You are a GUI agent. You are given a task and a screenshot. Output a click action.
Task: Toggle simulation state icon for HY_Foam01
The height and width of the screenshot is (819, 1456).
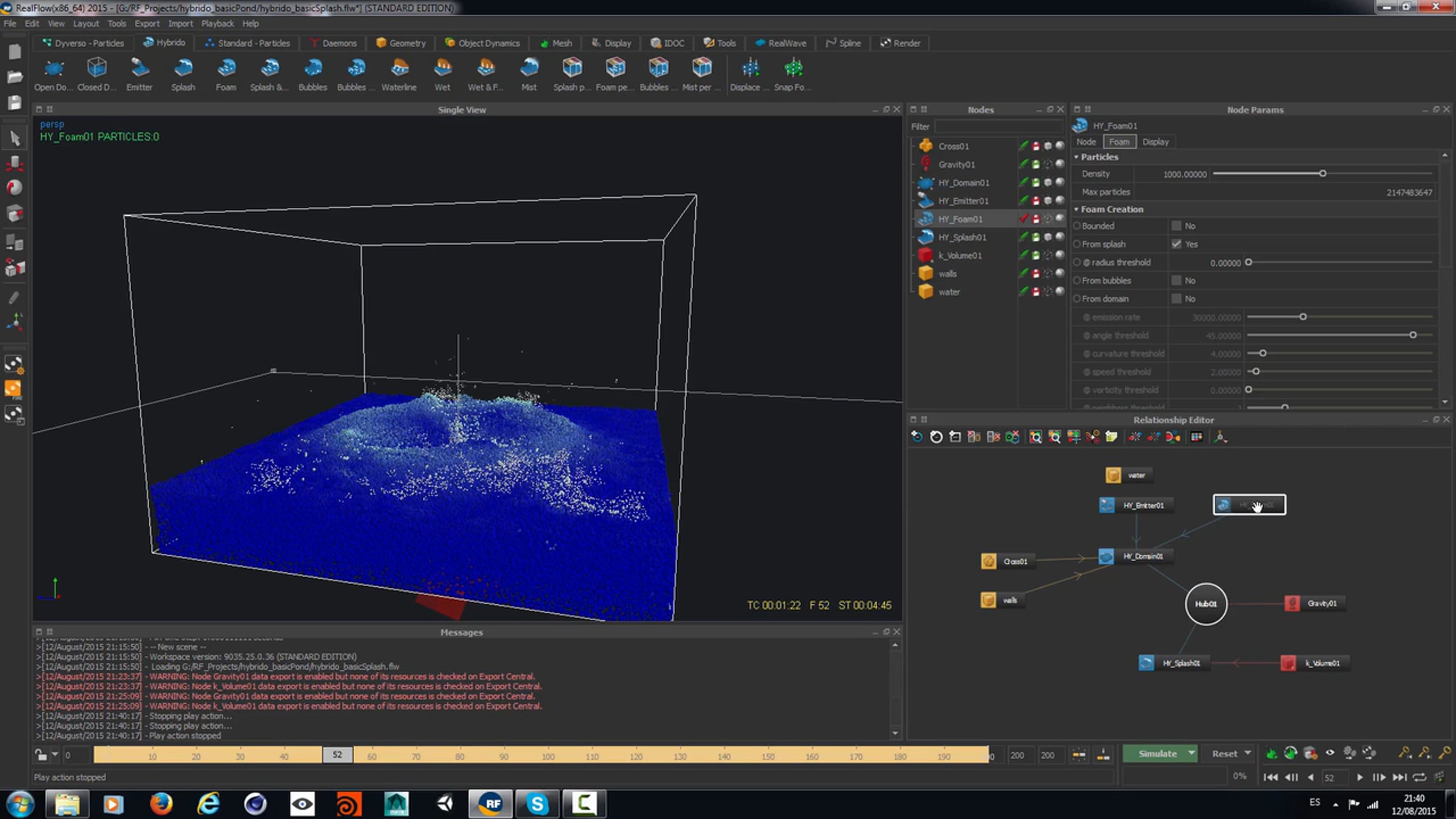[1024, 219]
